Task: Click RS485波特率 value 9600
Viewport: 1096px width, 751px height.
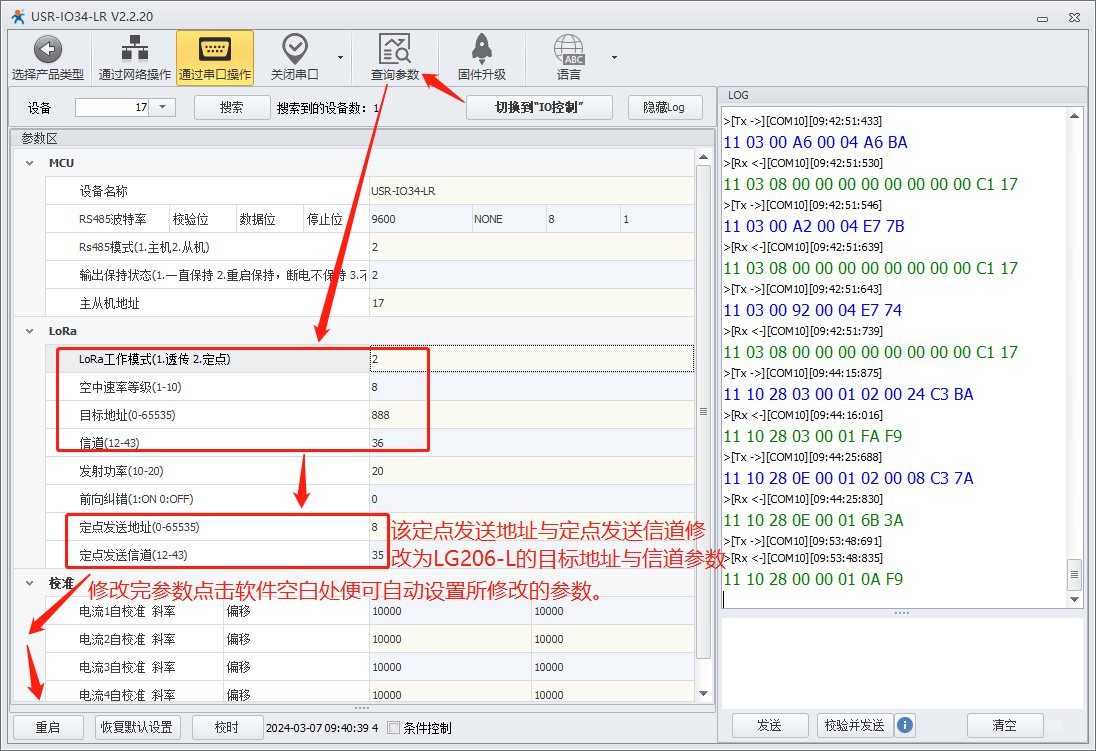Action: click(x=420, y=219)
